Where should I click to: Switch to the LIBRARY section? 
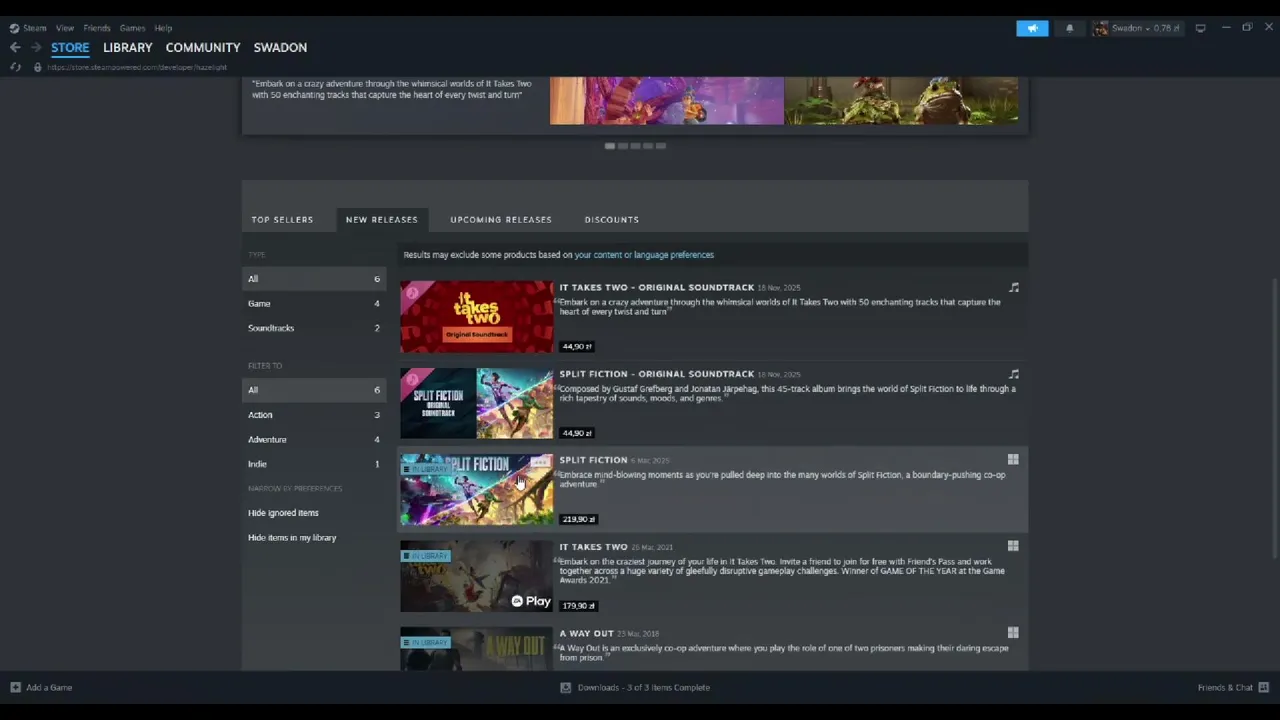tap(128, 47)
